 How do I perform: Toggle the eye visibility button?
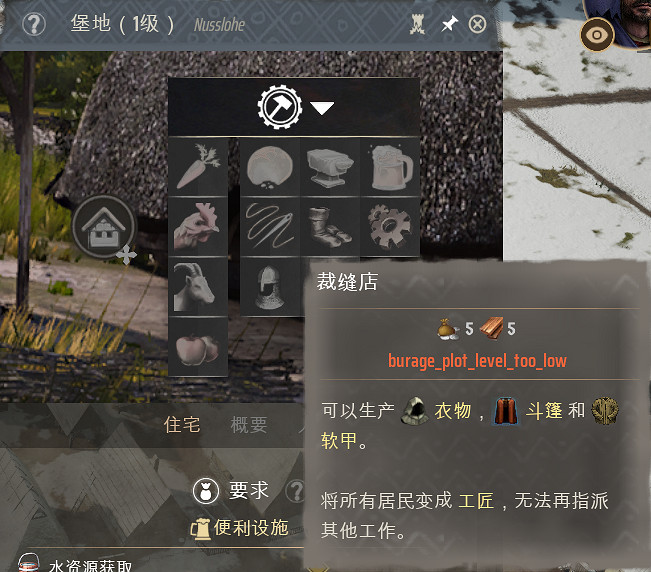pyautogui.click(x=597, y=35)
